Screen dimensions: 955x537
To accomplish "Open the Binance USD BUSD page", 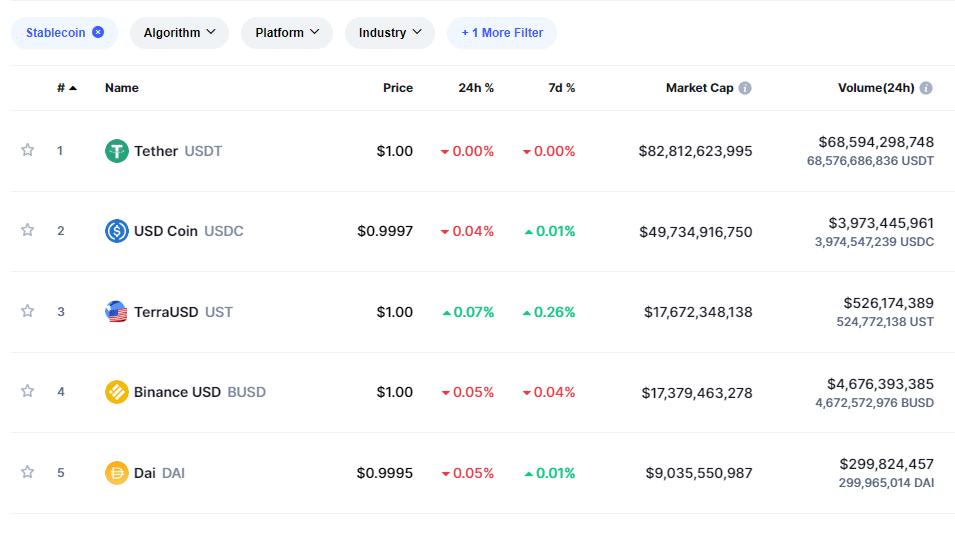I will click(200, 392).
